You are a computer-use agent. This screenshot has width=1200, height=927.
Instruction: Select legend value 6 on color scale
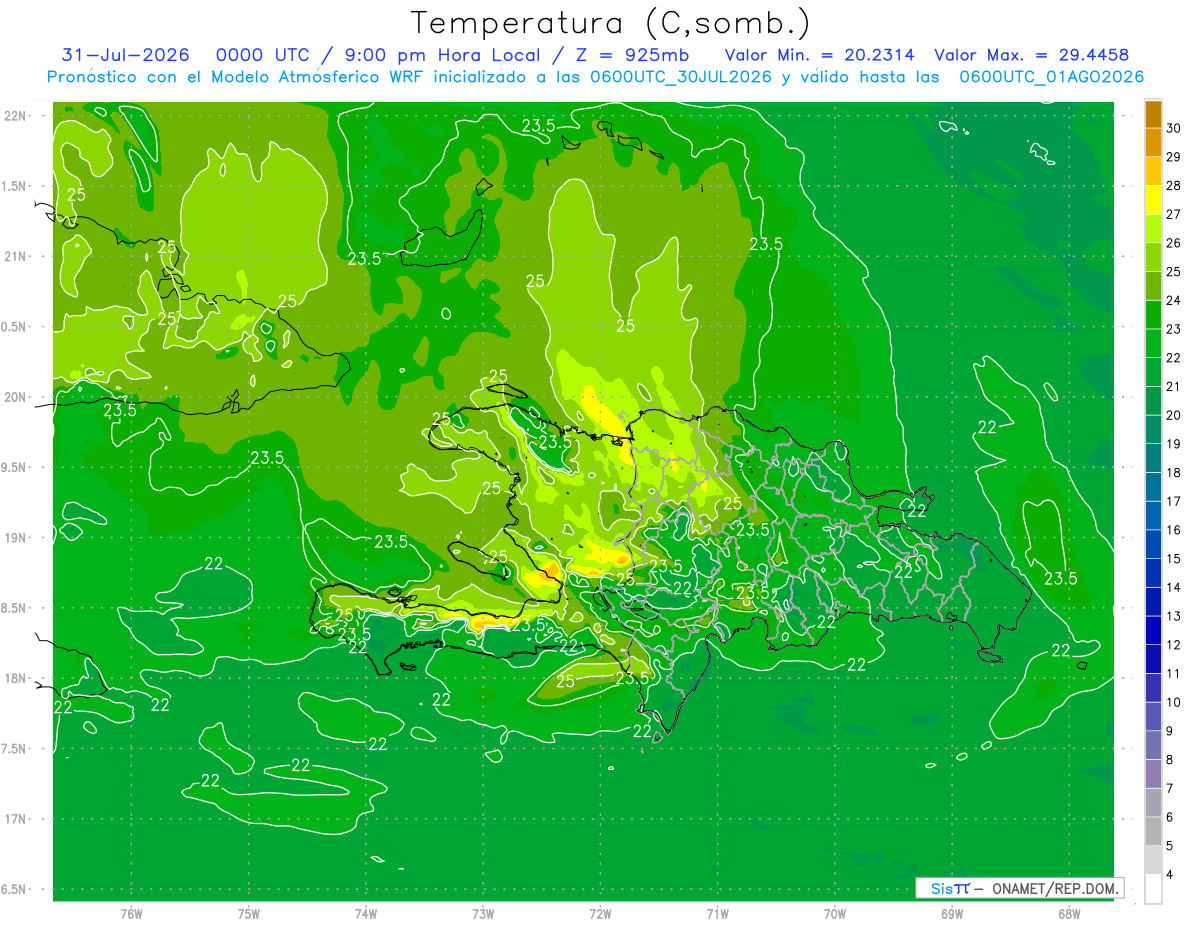[1171, 818]
